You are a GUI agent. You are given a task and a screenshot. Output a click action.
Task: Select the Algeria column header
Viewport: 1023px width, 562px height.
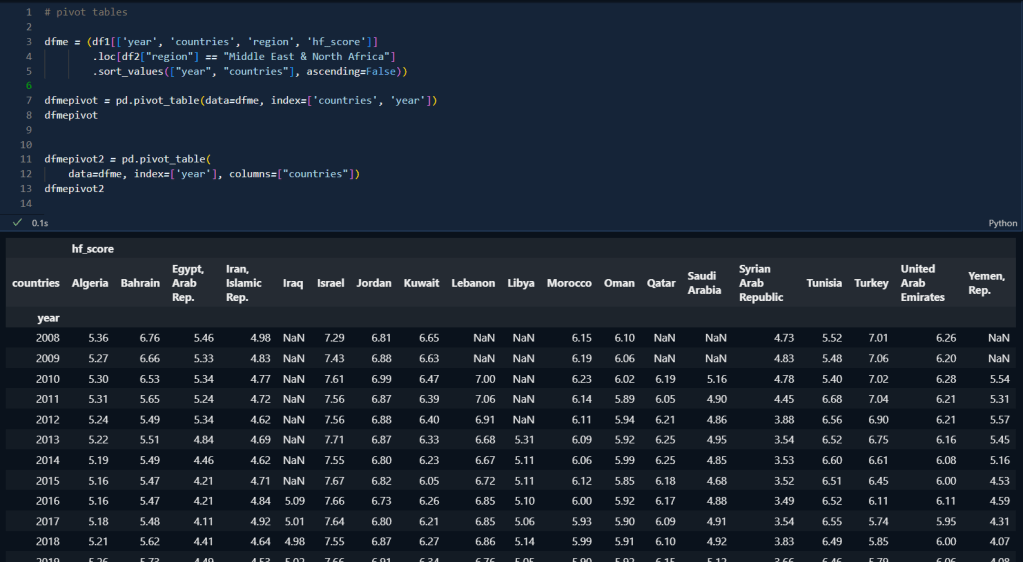tap(90, 283)
